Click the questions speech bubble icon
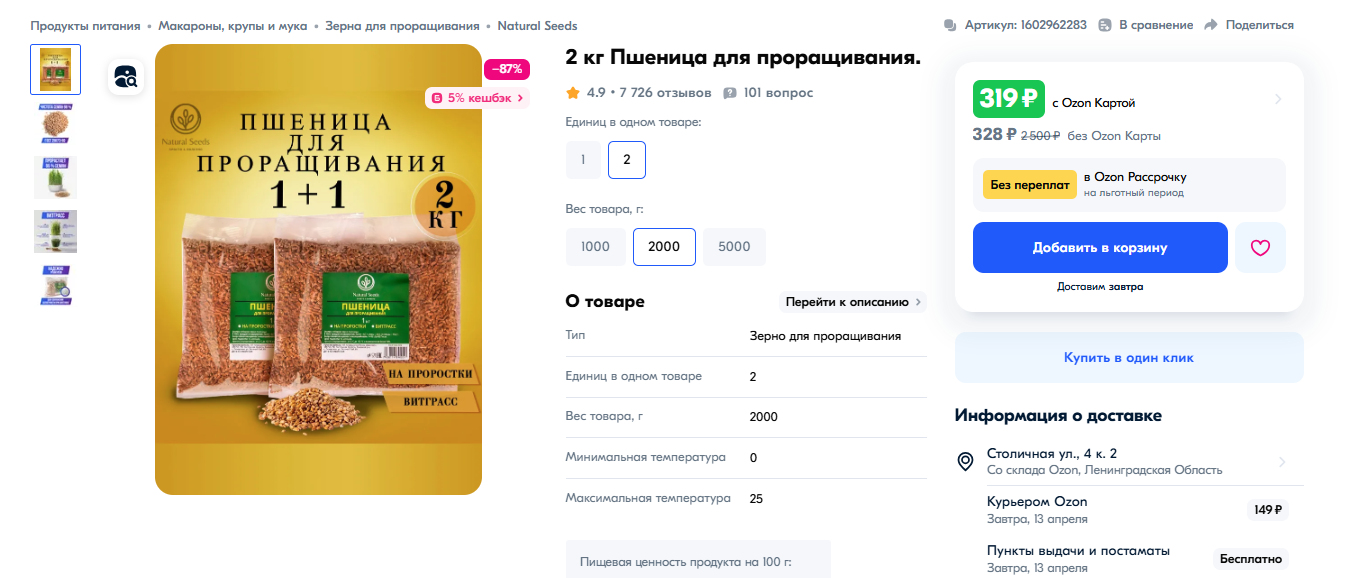Viewport: 1372px width, 578px height. 730,93
